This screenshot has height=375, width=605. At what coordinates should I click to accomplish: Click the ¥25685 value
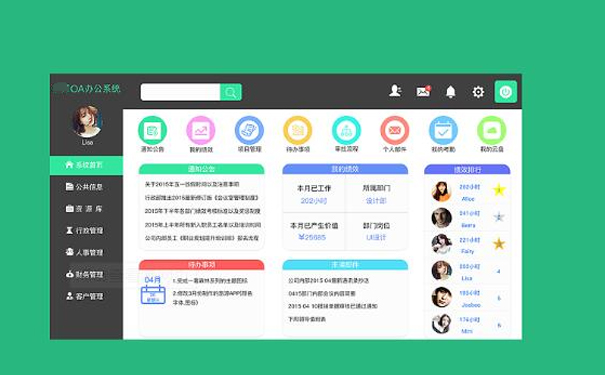[x=312, y=237]
